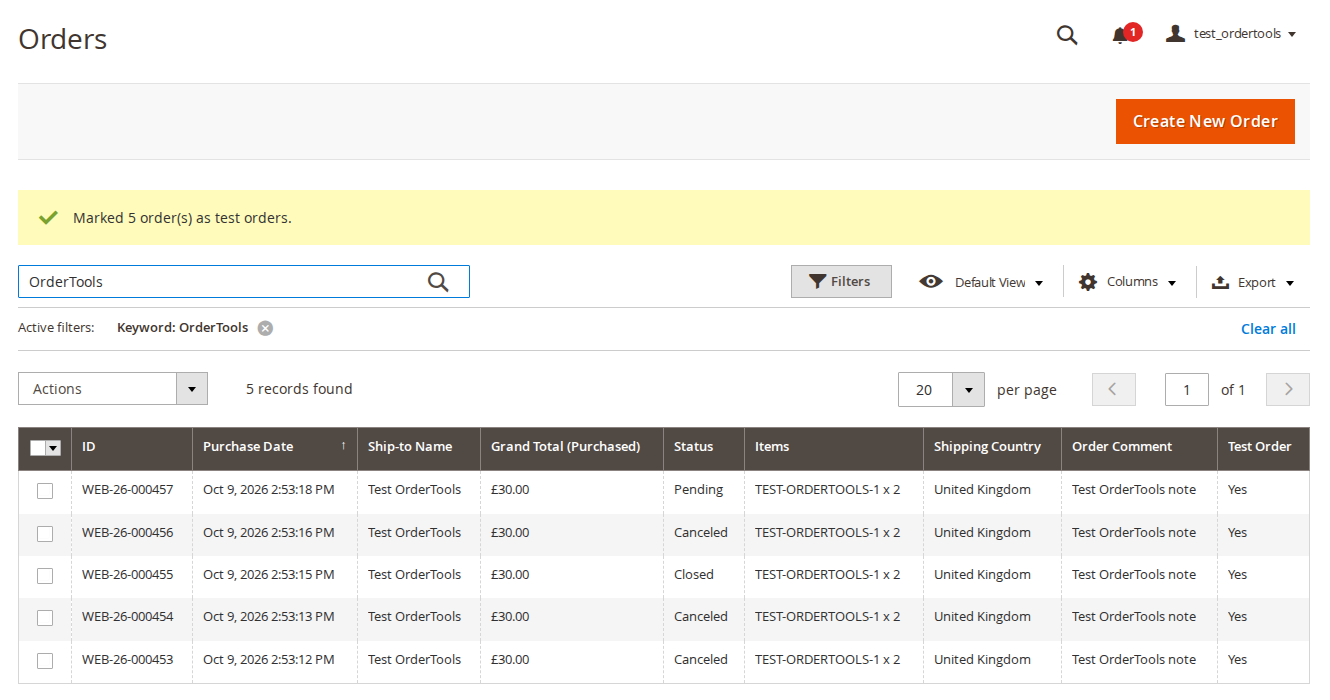Remove the Keyword: OrderTools filter
This screenshot has height=700, width=1330.
click(x=265, y=328)
